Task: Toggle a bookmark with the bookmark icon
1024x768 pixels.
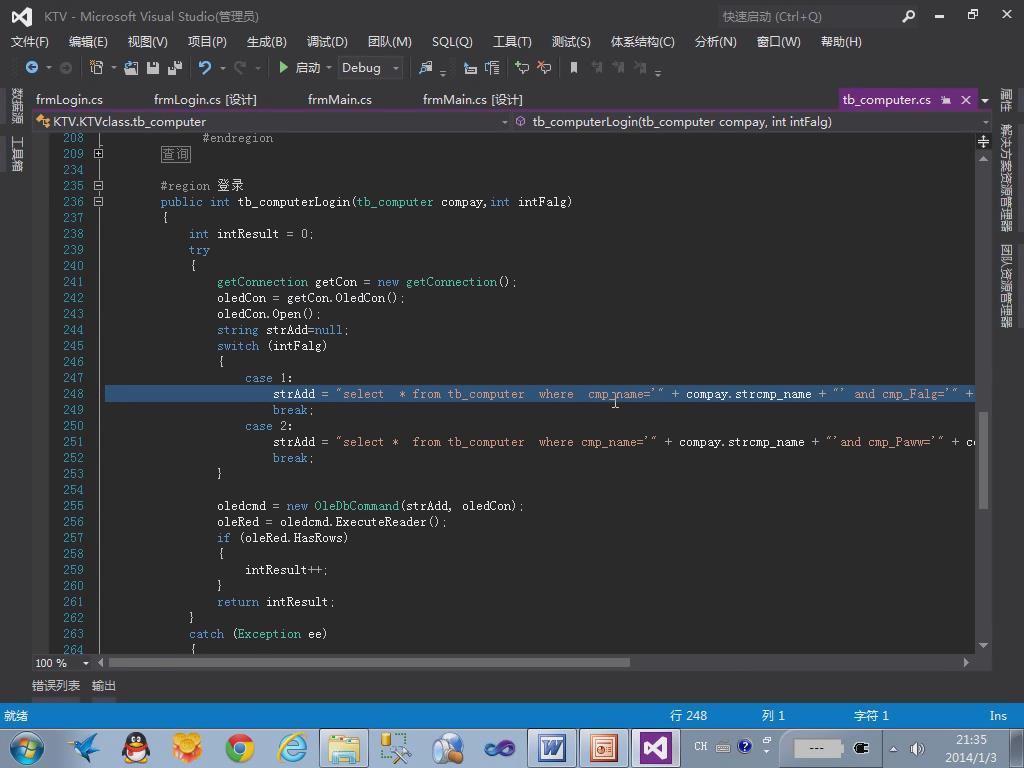Action: 574,67
